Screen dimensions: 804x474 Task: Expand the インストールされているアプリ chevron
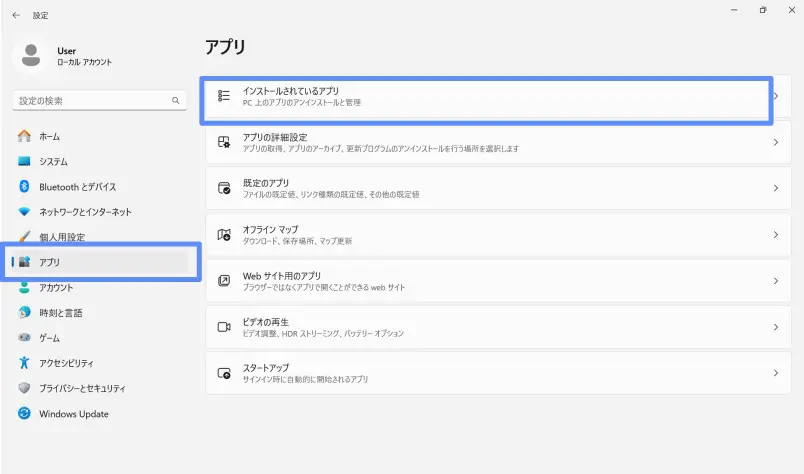[776, 96]
